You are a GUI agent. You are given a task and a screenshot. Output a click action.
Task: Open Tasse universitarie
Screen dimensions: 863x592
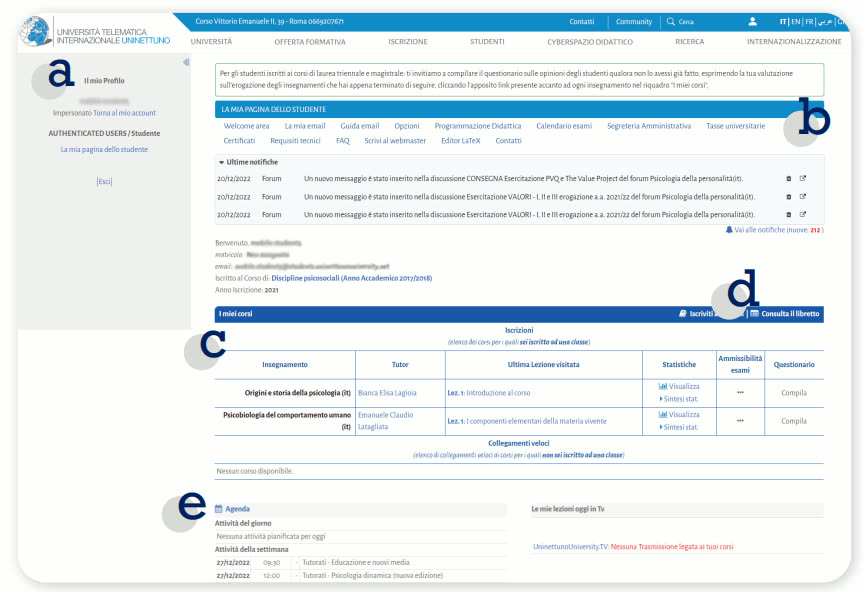736,126
